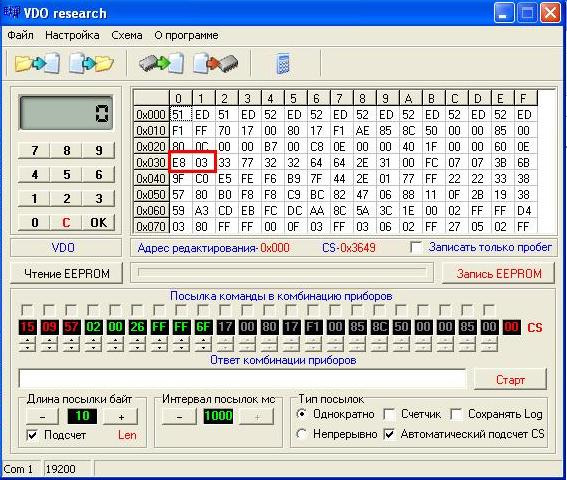The image size is (567, 480).
Task: Click the length value 10
Action: 82,416
